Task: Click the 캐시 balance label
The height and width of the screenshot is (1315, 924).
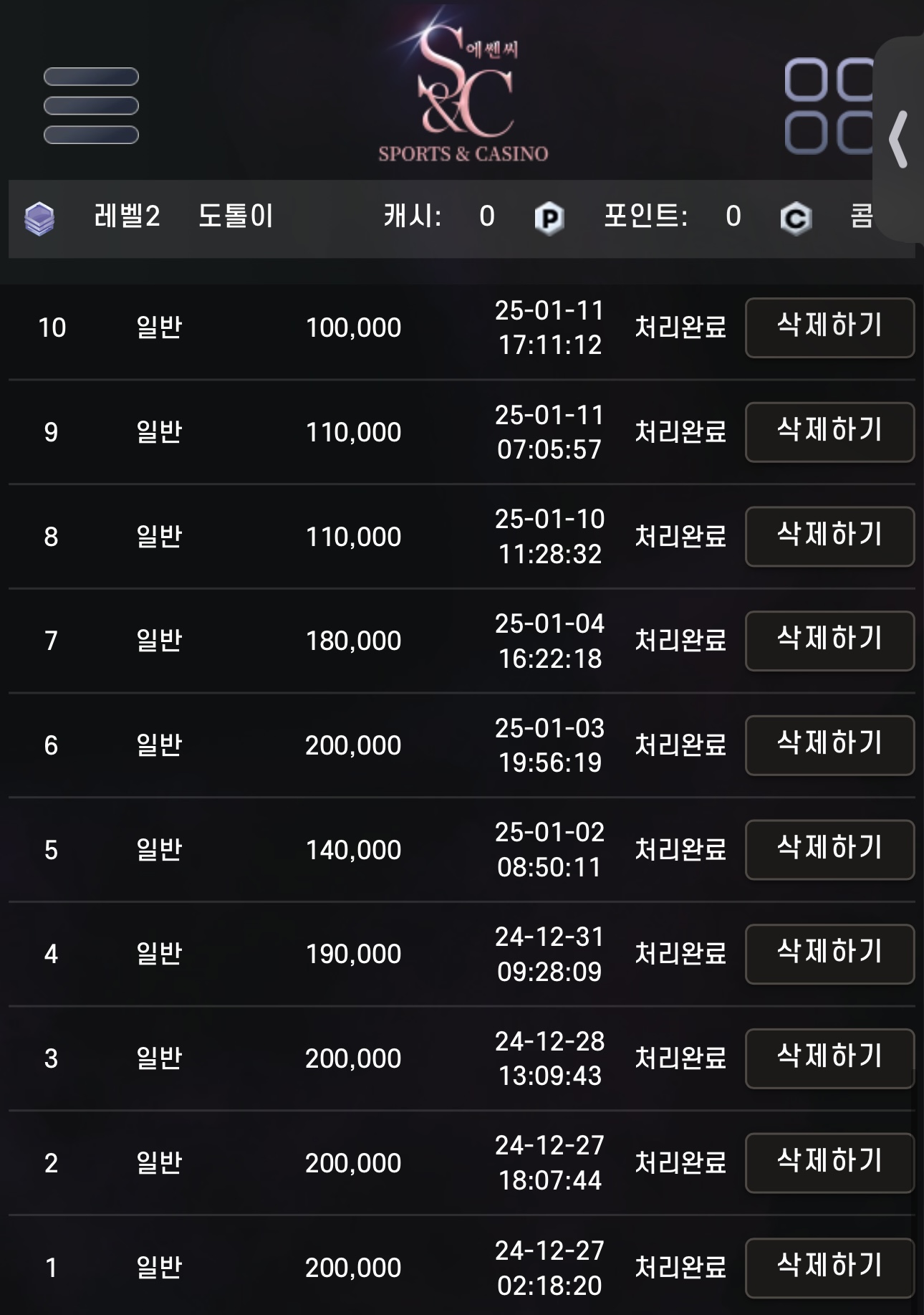Action: 413,216
